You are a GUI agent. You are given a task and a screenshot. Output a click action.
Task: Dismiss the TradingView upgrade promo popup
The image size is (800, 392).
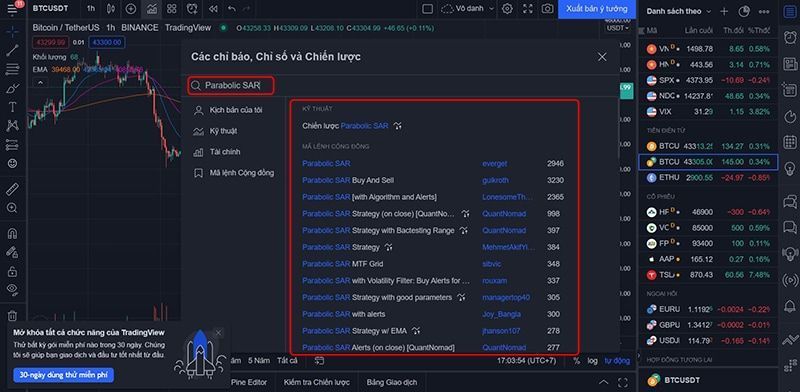pos(218,333)
